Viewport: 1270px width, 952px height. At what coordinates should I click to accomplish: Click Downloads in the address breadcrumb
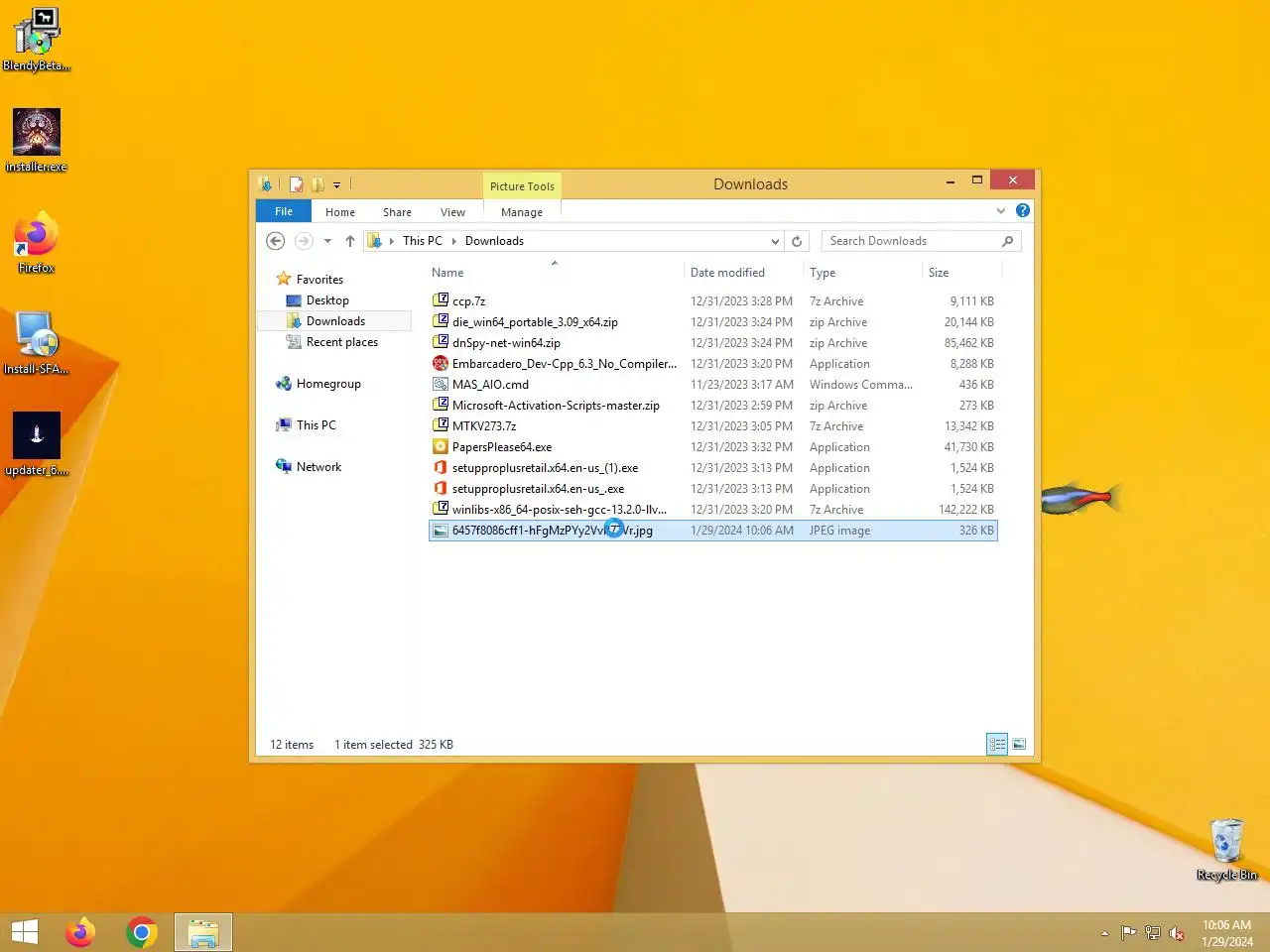pos(494,241)
